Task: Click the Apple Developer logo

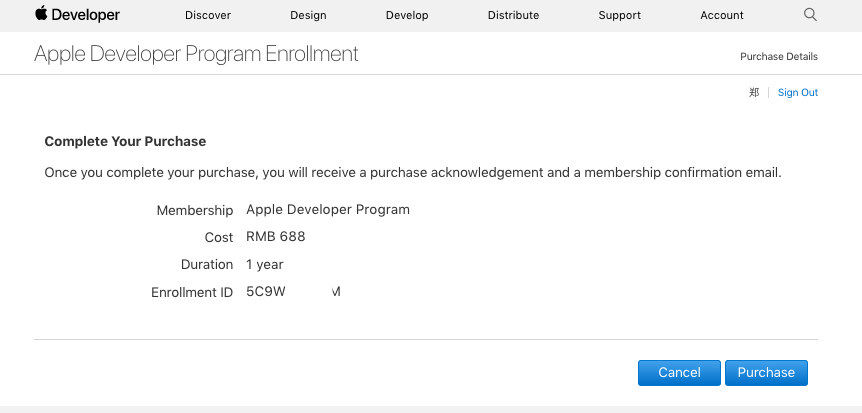Action: tap(77, 14)
